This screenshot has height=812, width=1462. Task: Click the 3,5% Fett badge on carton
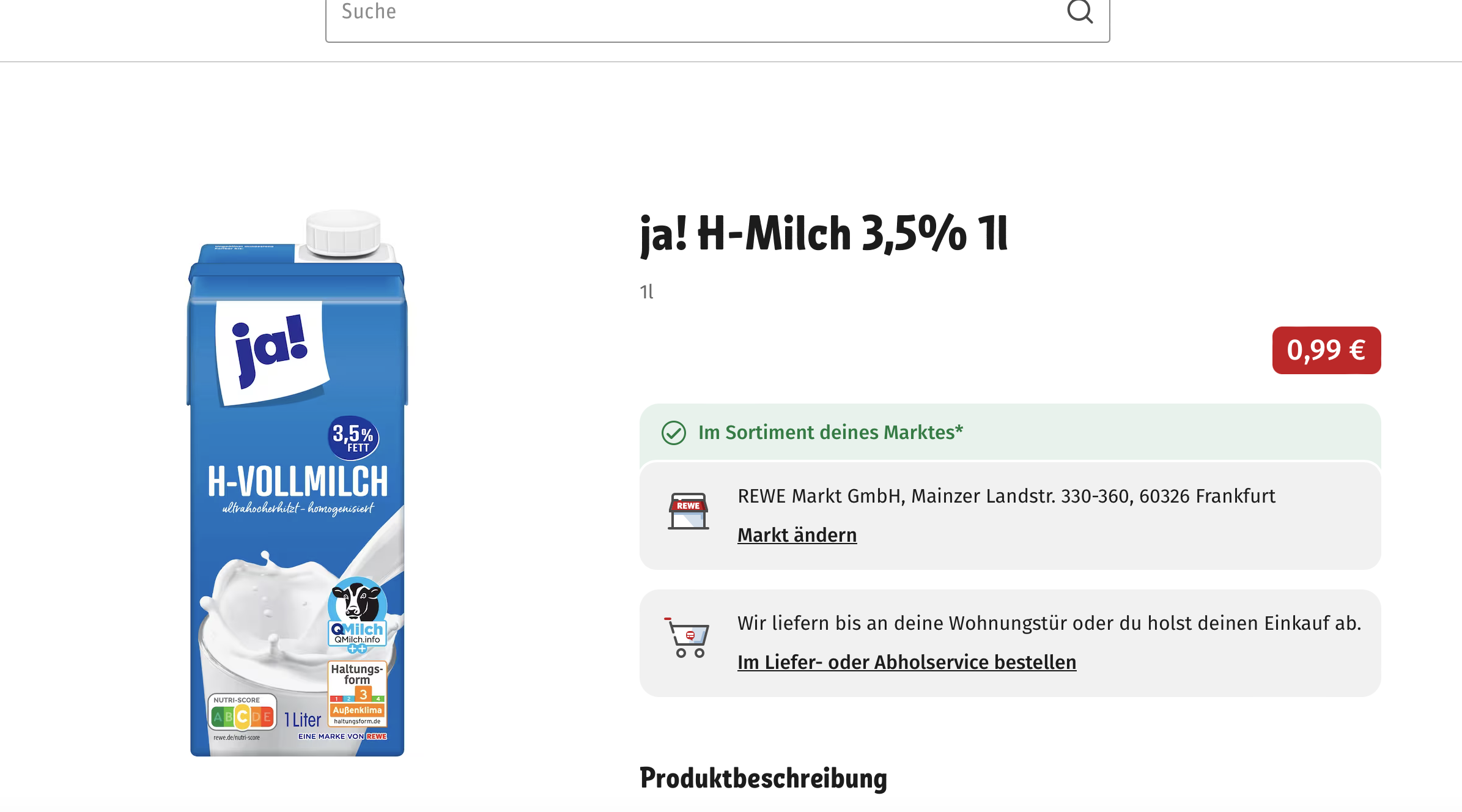click(x=353, y=438)
